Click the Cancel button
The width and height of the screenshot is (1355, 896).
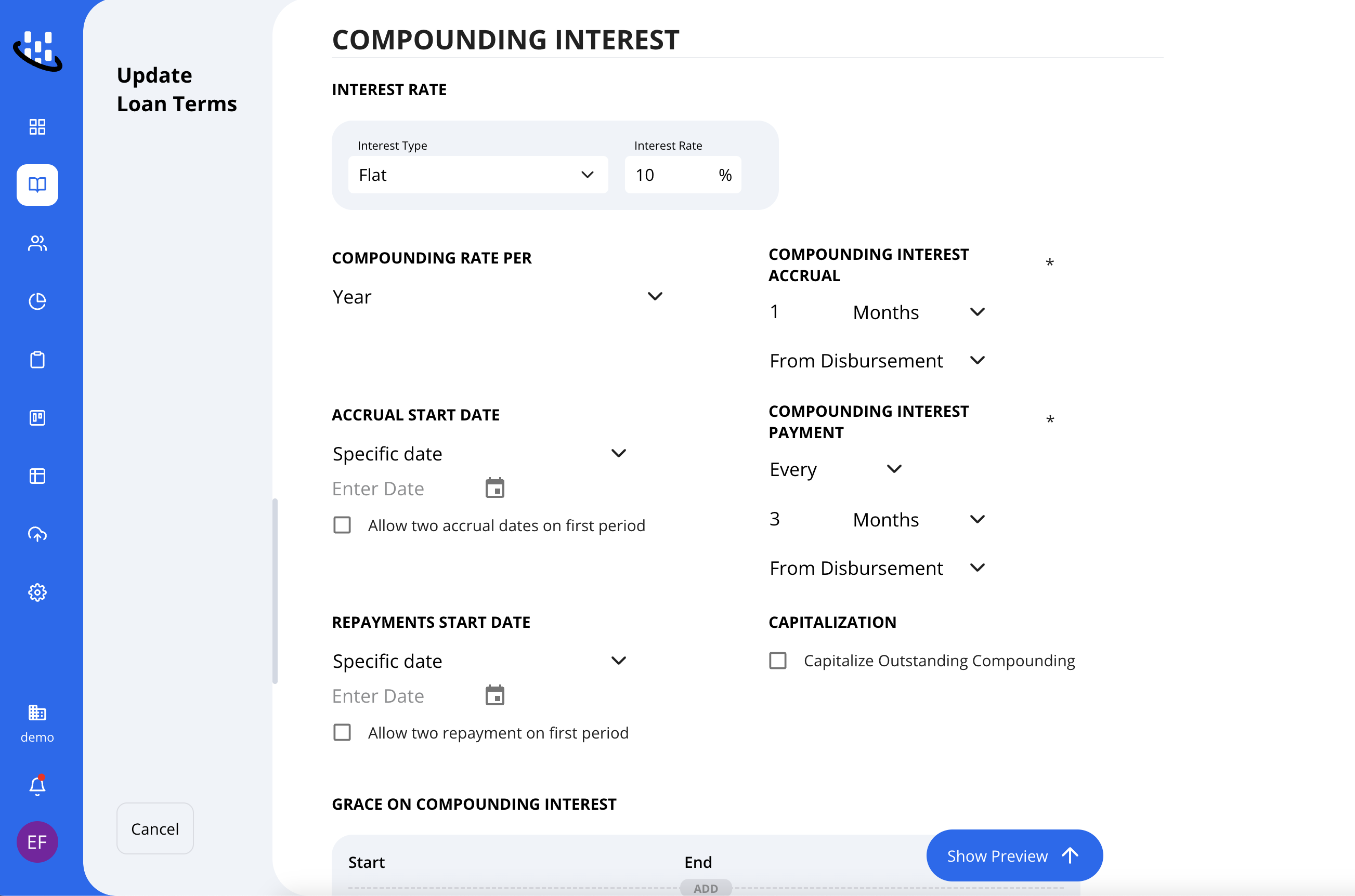[x=154, y=828]
